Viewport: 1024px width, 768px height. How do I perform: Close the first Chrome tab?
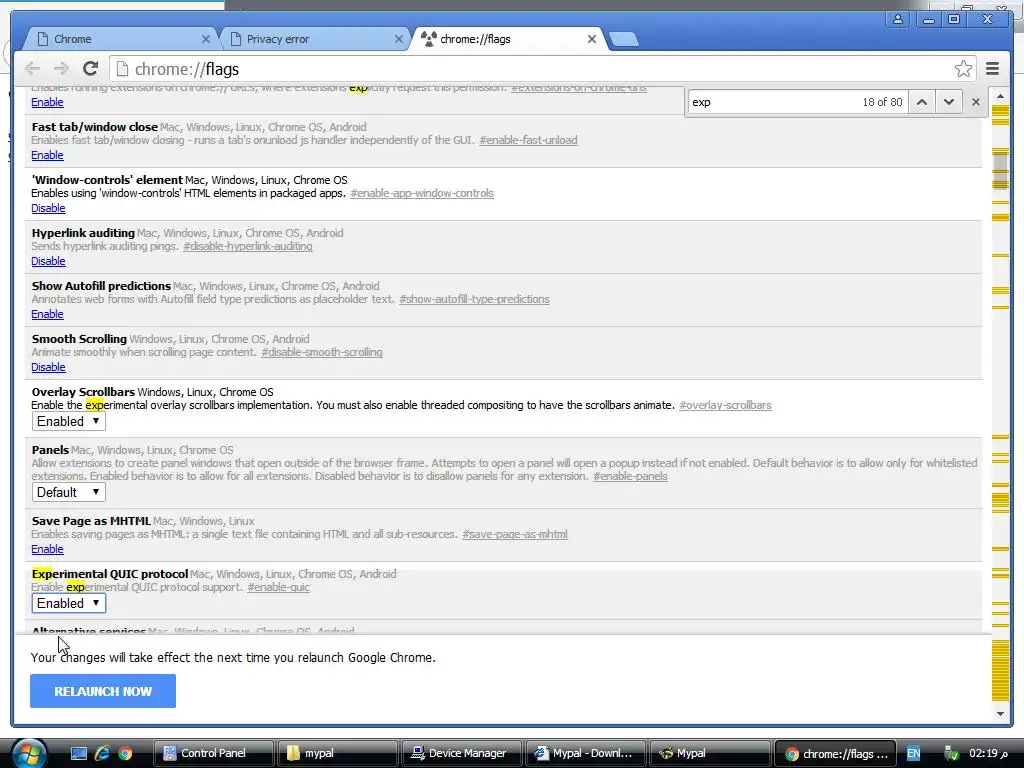[205, 39]
